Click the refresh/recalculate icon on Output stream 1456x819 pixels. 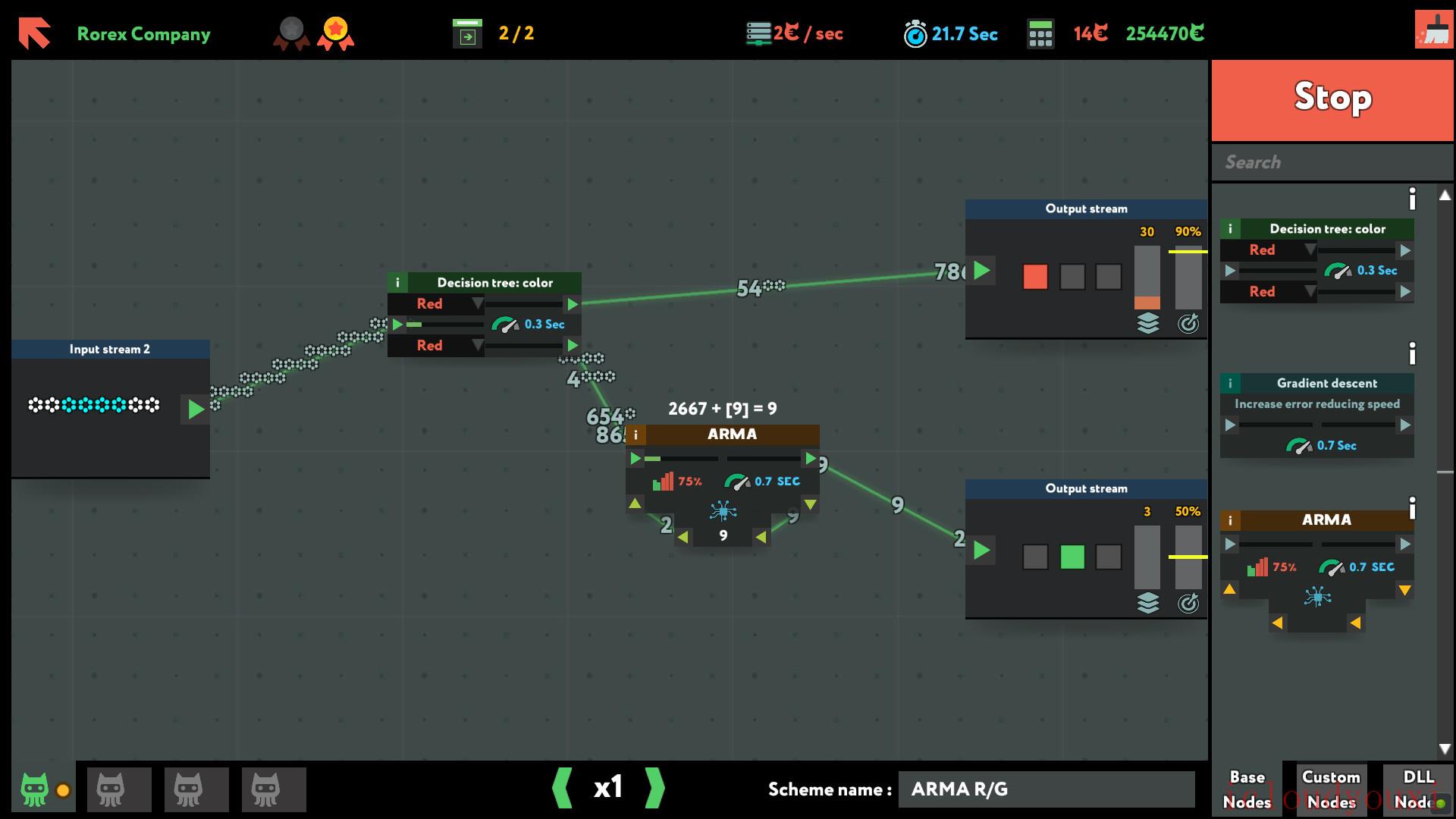tap(1188, 323)
